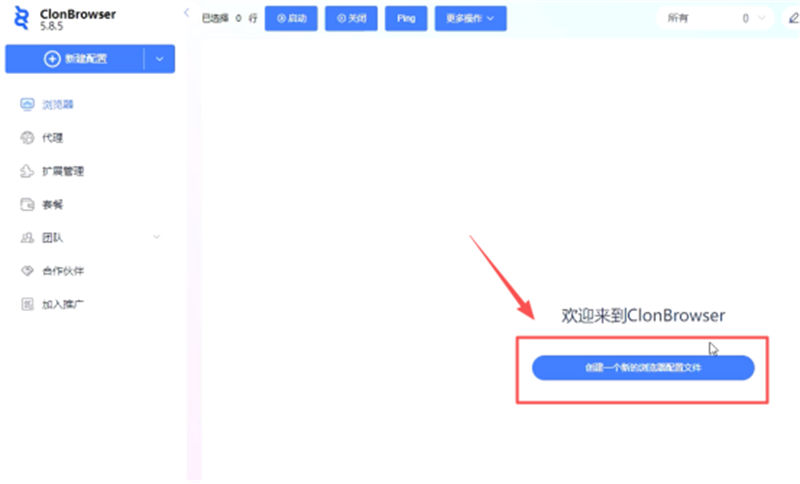
Task: Click the team people icon
Action: pos(27,238)
